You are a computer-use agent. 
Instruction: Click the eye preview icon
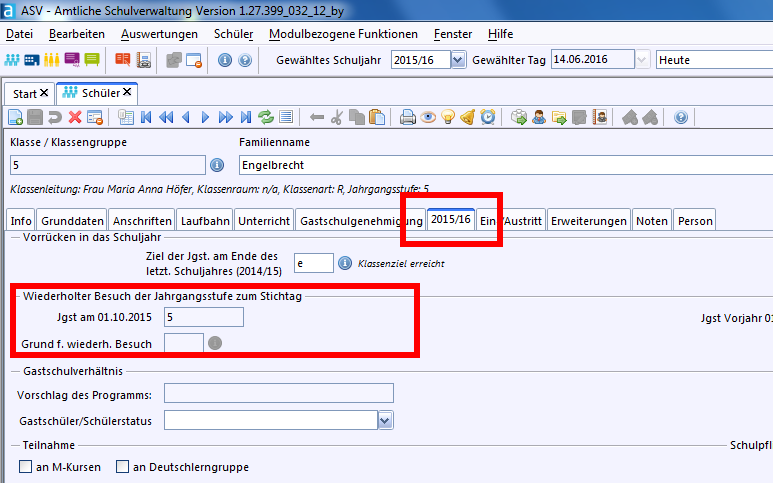click(x=428, y=117)
